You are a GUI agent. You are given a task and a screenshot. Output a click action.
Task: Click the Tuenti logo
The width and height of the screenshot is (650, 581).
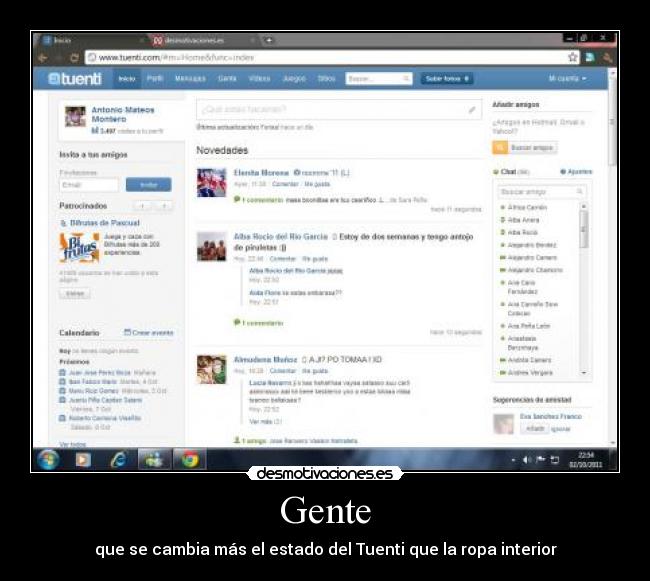75,78
